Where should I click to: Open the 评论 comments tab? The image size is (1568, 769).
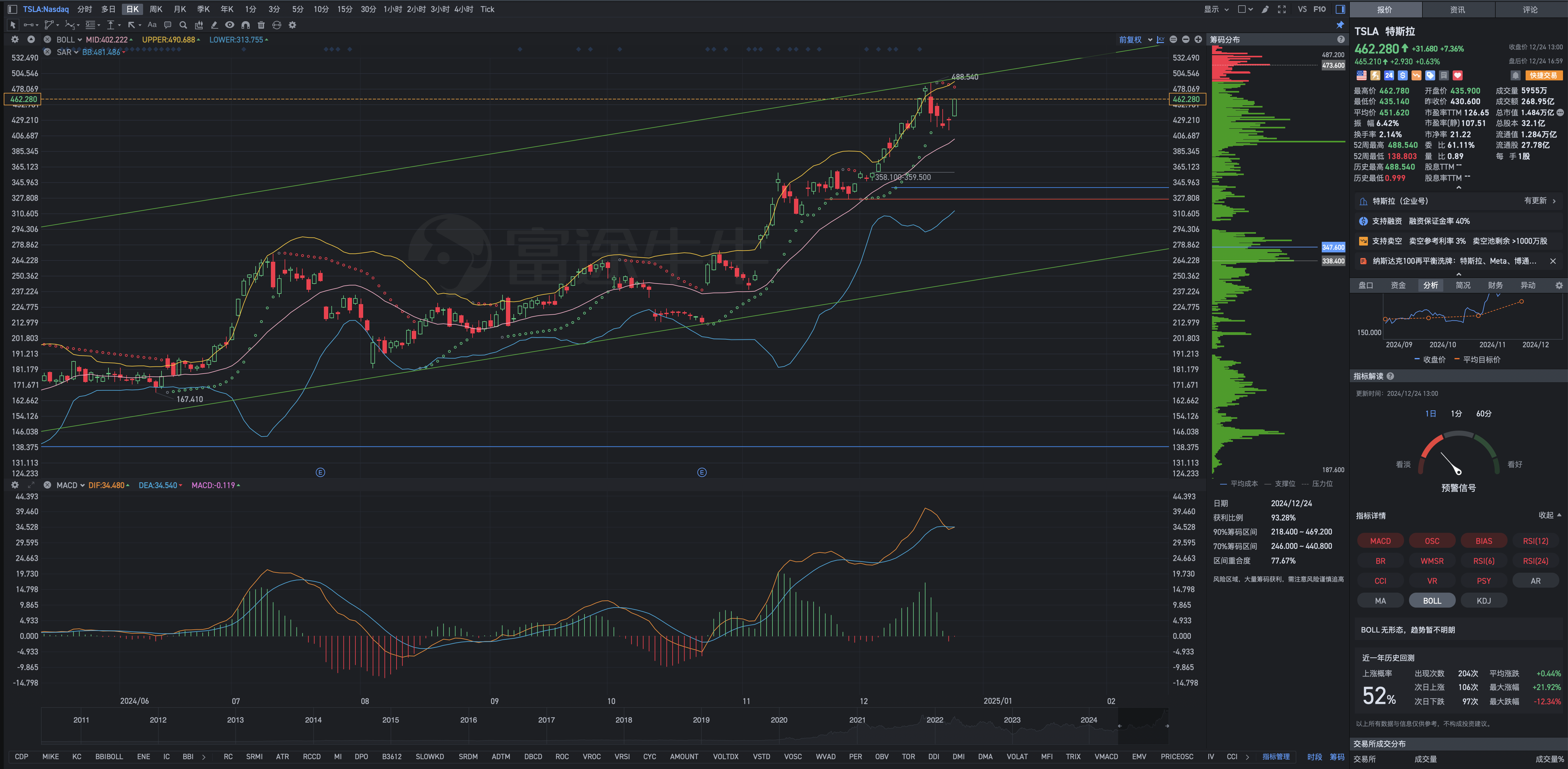click(1530, 10)
